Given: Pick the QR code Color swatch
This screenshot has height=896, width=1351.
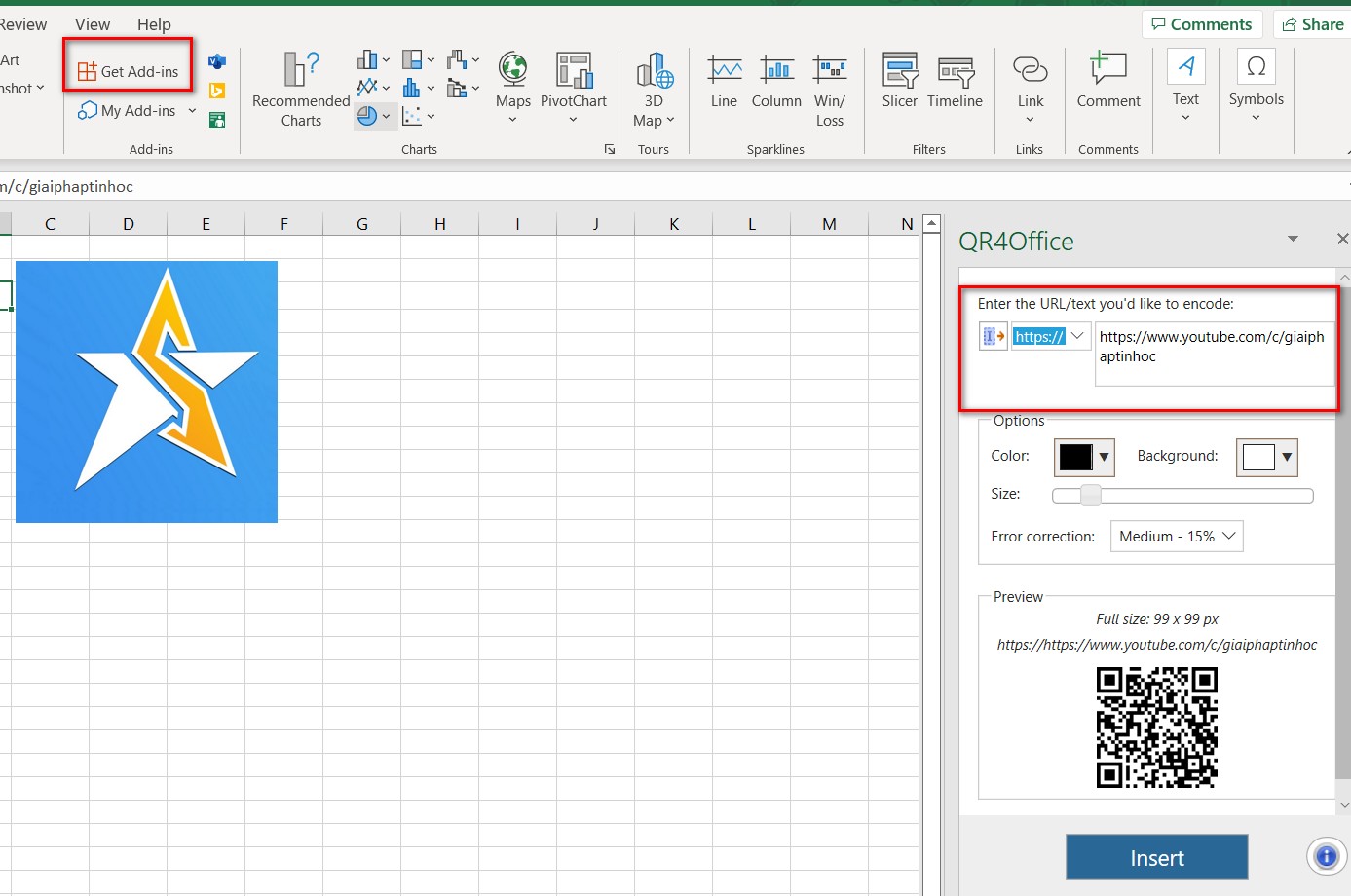Looking at the screenshot, I should click(x=1084, y=457).
